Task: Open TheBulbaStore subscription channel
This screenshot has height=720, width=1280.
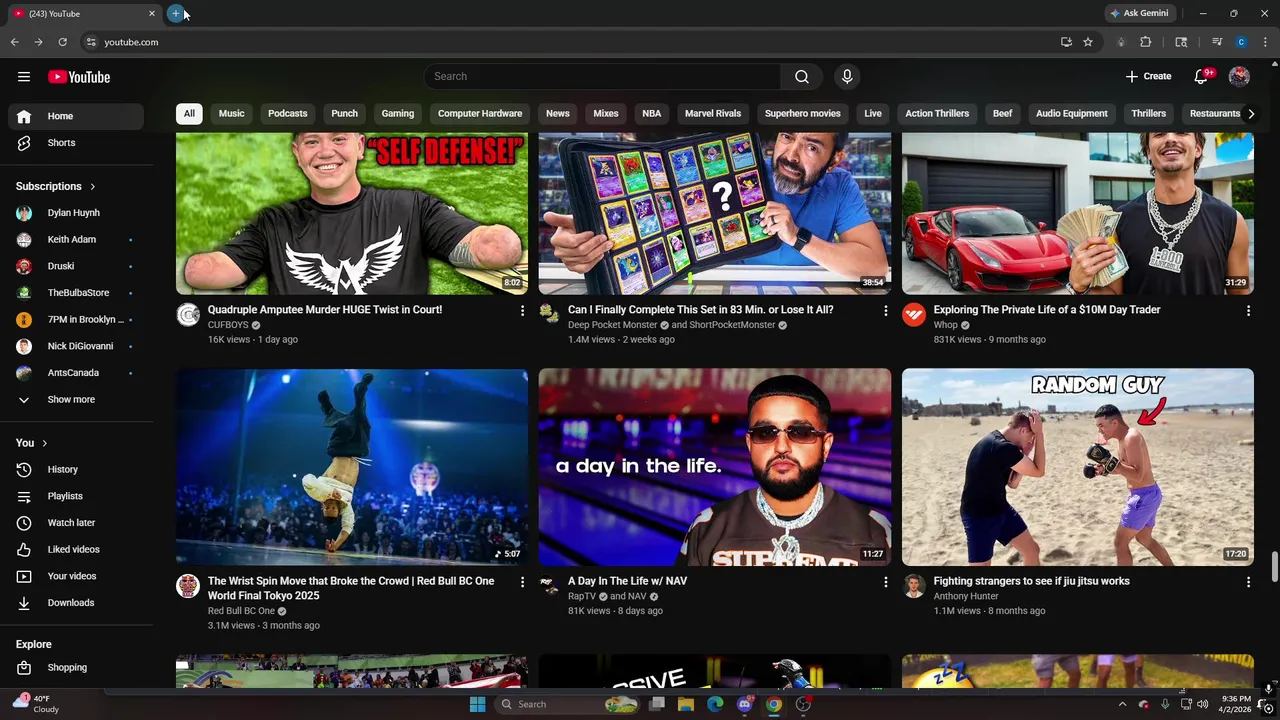Action: tap(76, 293)
